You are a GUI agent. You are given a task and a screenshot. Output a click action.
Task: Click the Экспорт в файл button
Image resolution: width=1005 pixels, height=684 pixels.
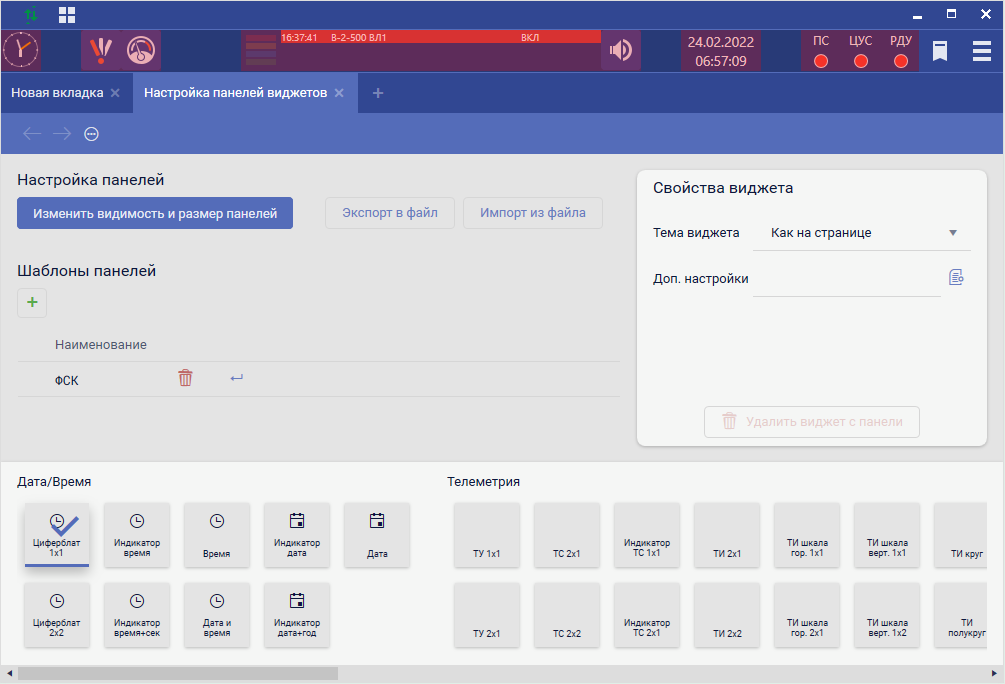[389, 213]
